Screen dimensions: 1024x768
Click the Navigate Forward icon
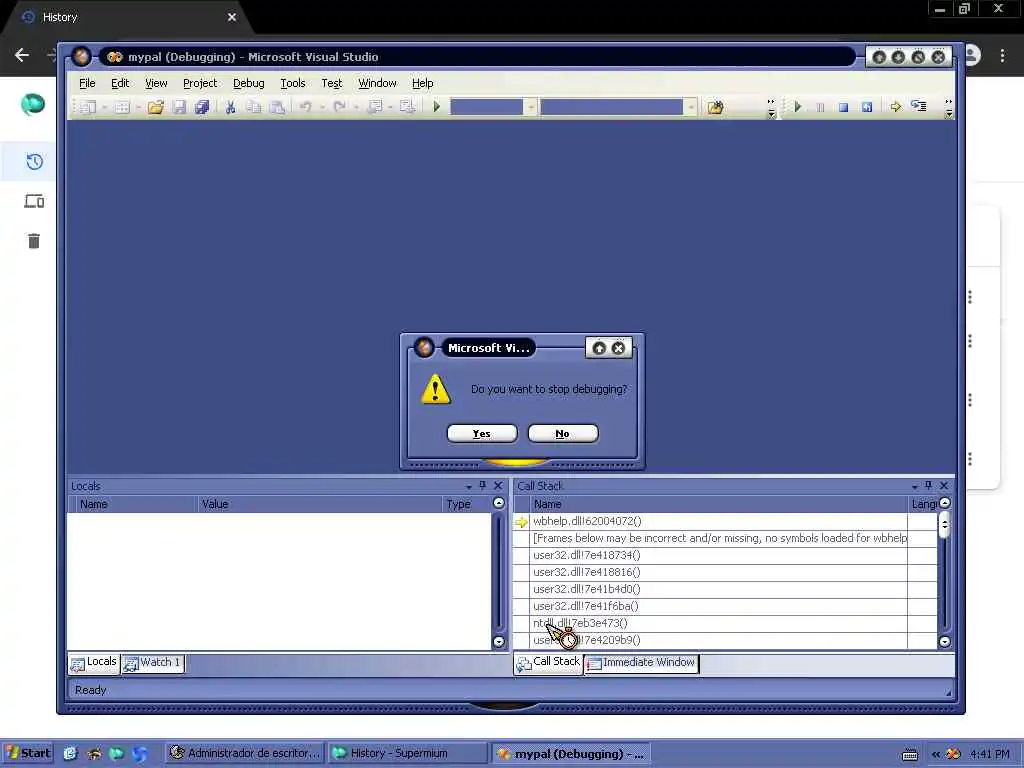coord(408,107)
